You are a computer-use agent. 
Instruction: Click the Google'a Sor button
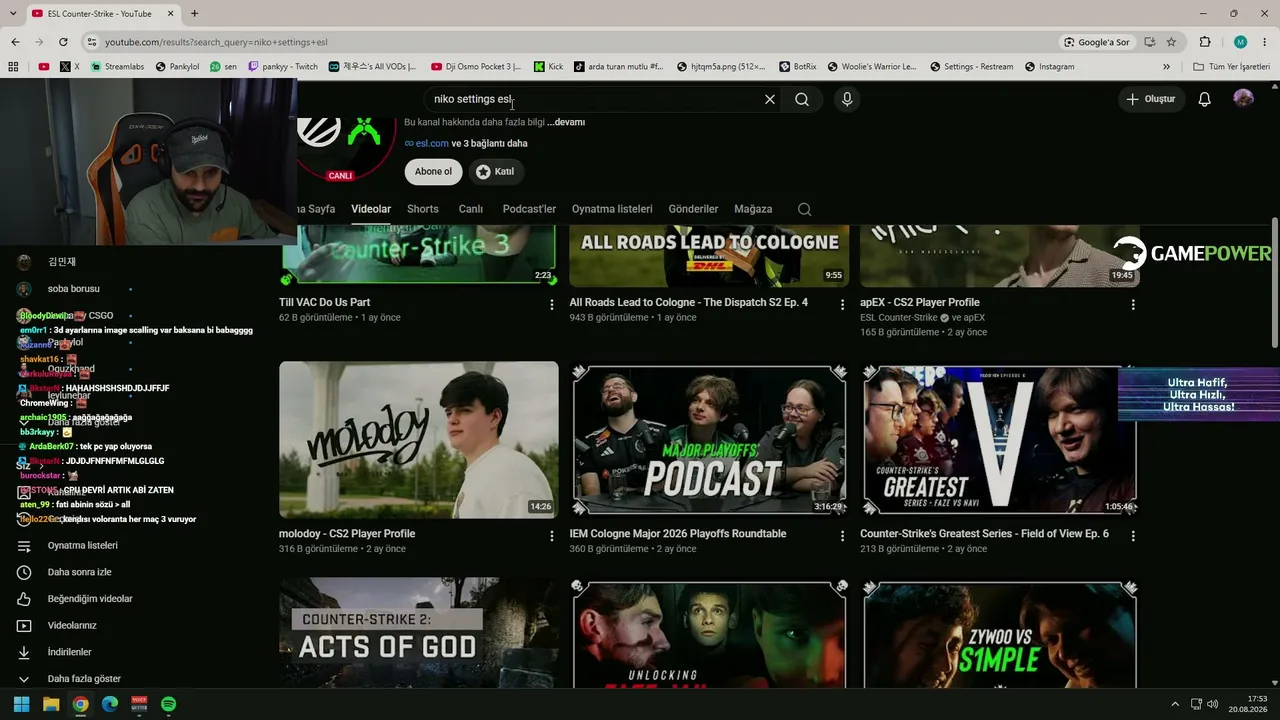coord(1097,42)
